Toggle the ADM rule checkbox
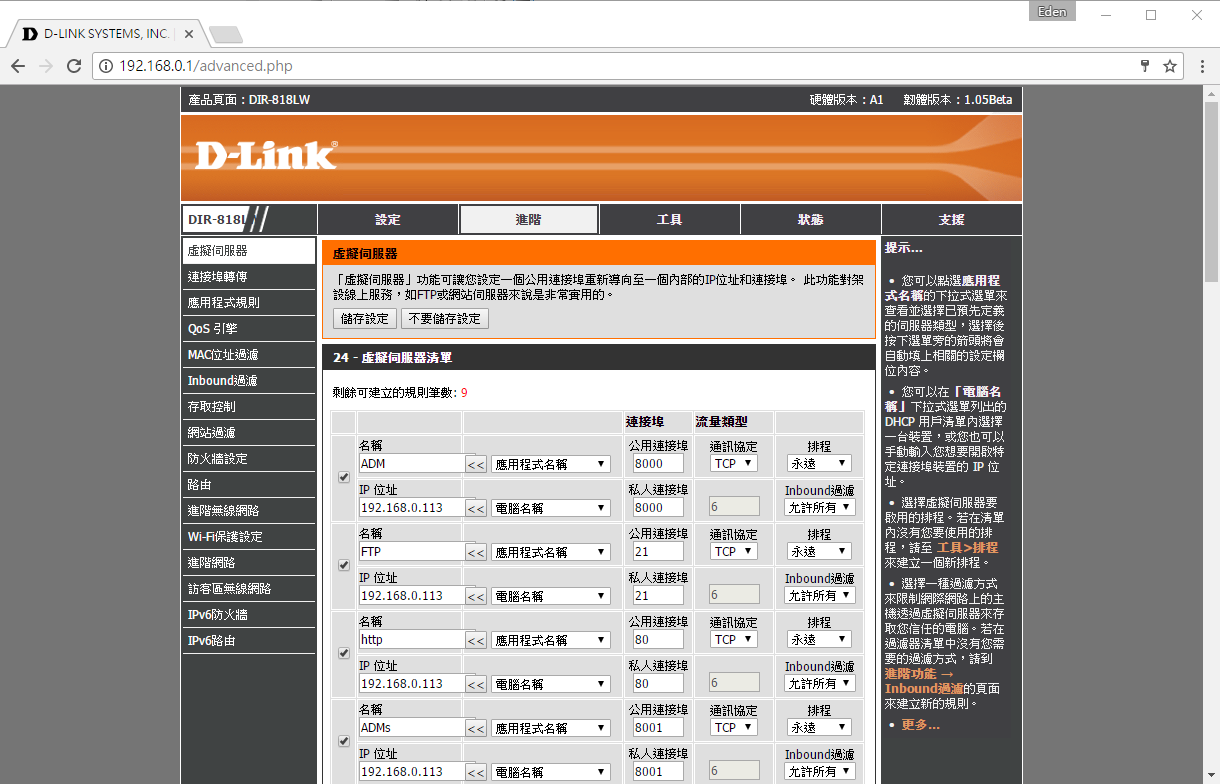 (x=344, y=477)
